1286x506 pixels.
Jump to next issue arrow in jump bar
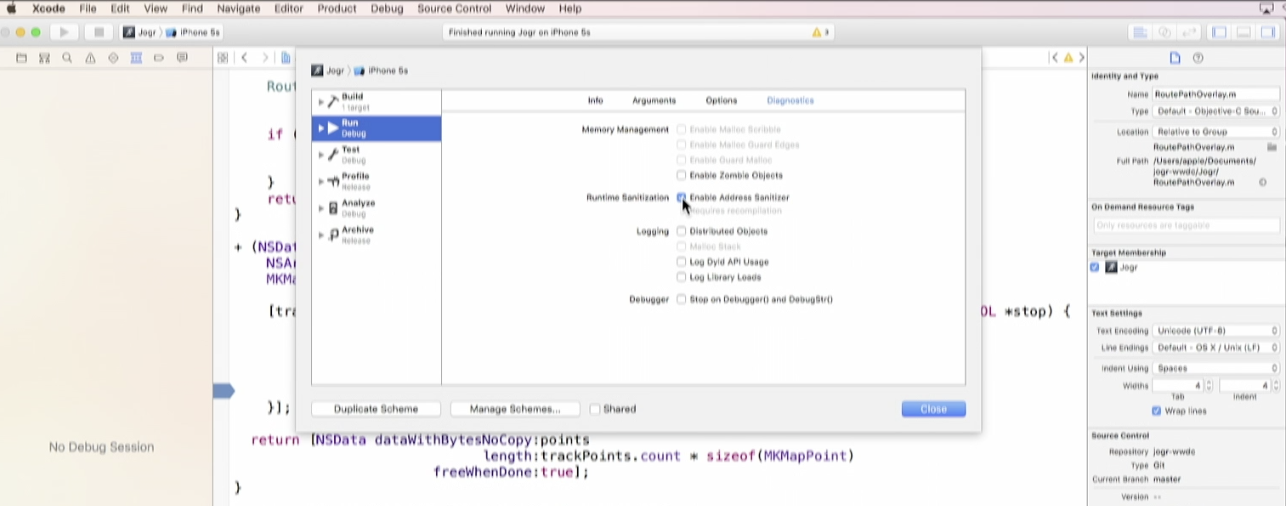pyautogui.click(x=1081, y=58)
